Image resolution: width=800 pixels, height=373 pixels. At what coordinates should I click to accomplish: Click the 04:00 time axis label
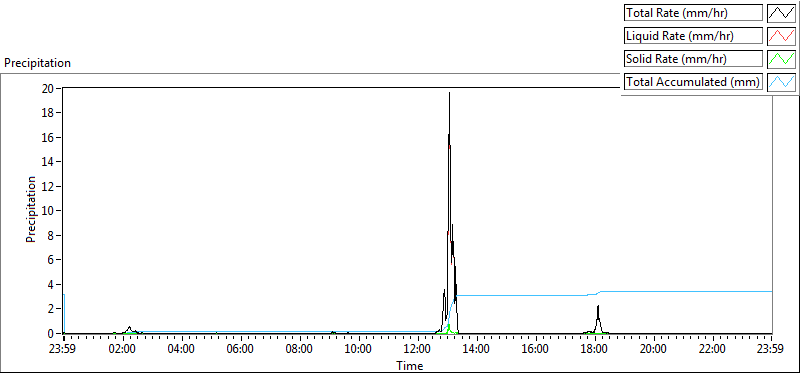(181, 350)
